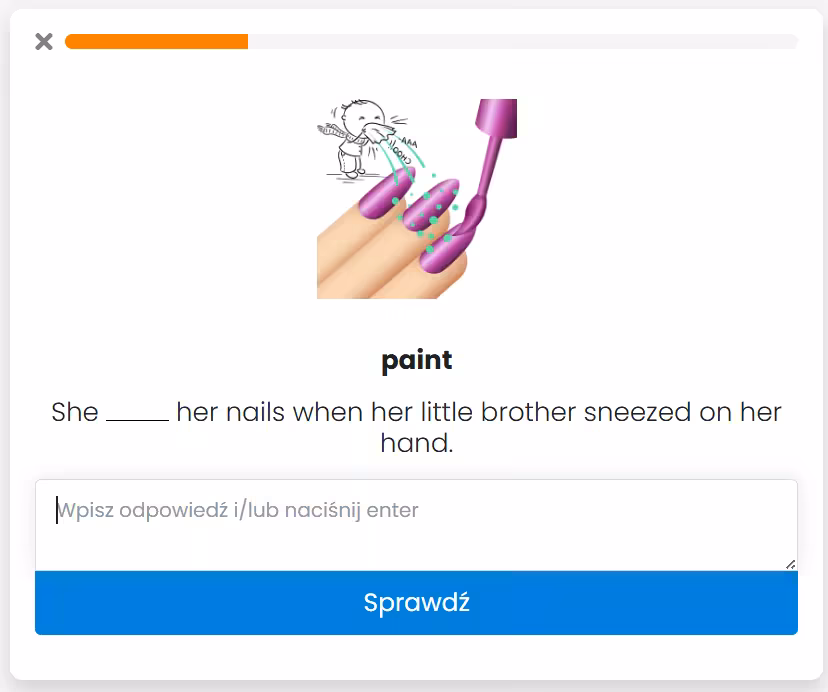The image size is (828, 692).
Task: Click the orange filled progress bar segment
Action: 156,41
